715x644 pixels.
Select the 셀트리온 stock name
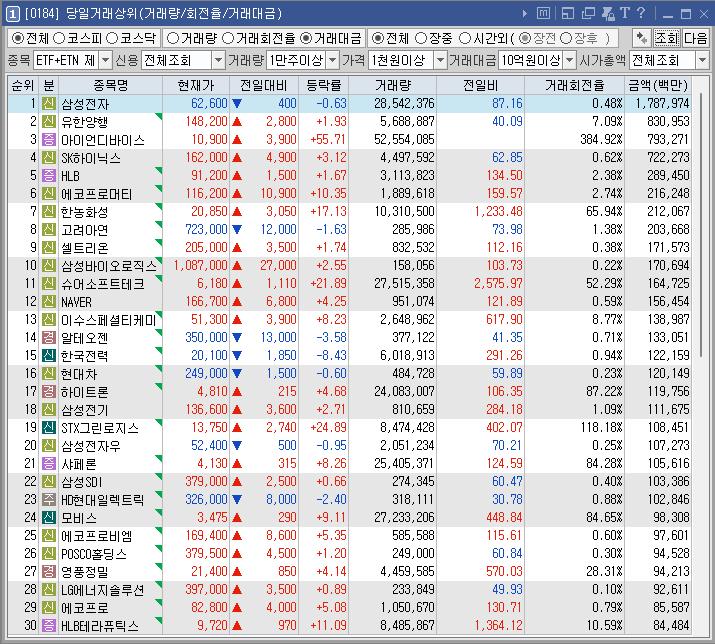point(85,248)
